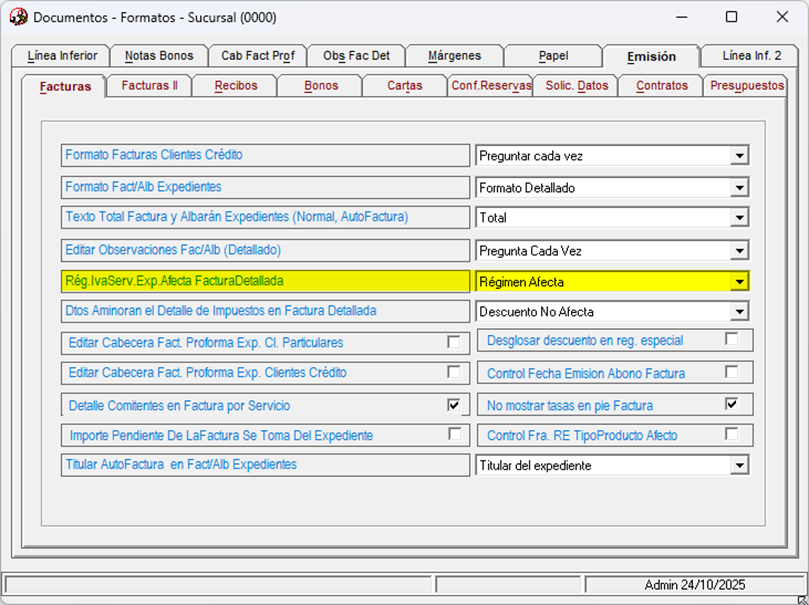Open the highlighted Régimen Afecta dropdown
This screenshot has height=605, width=809.
pos(739,282)
